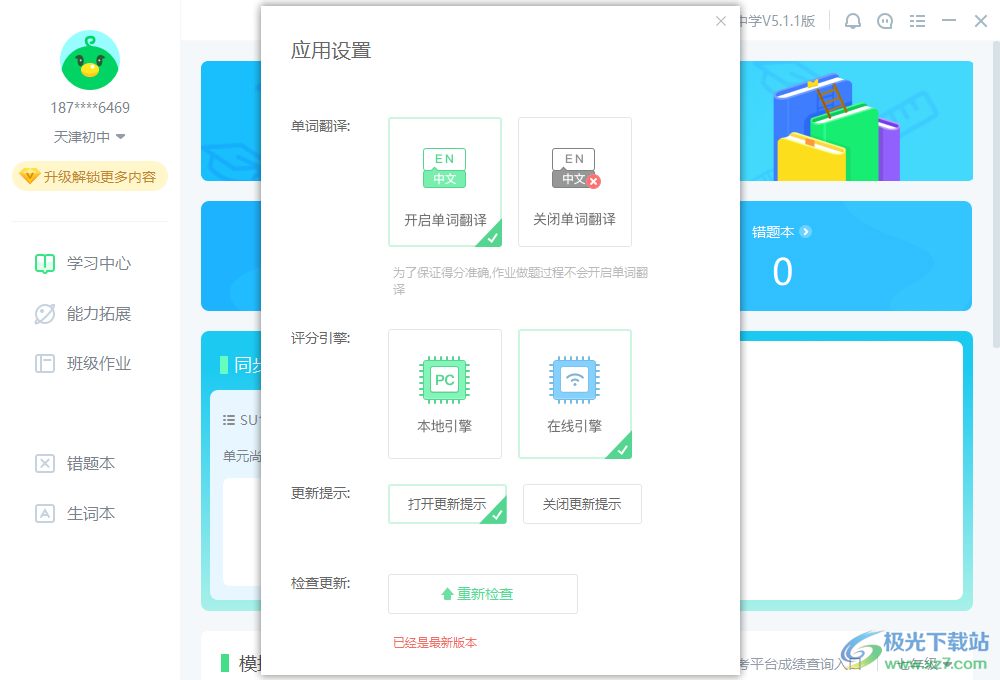Click the green bird avatar

coord(90,61)
